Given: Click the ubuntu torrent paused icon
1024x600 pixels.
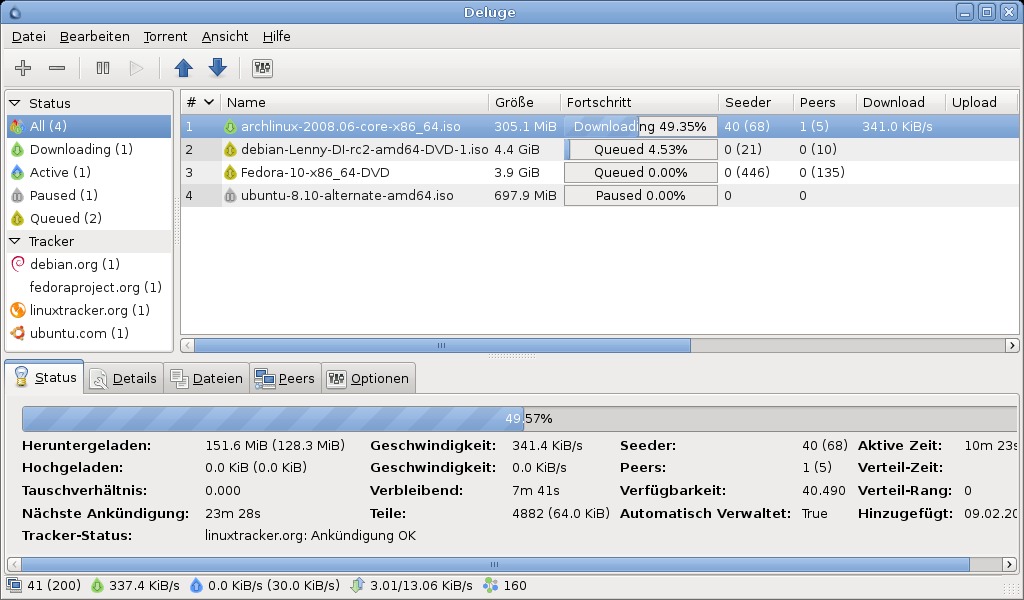Looking at the screenshot, I should point(230,195).
